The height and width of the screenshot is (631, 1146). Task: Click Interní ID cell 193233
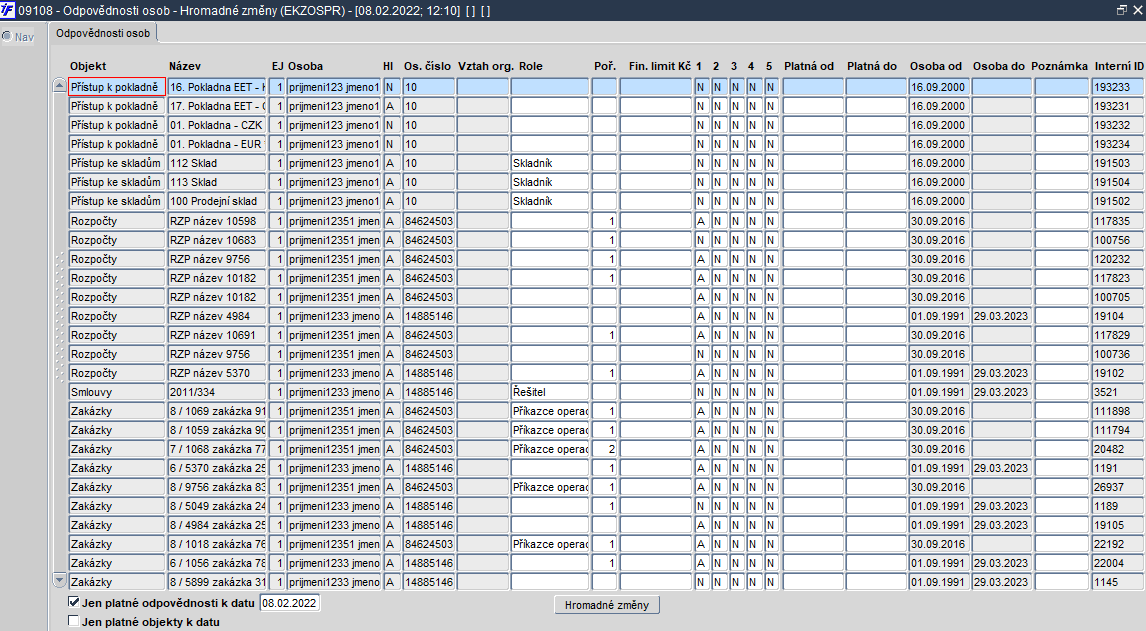[x=1118, y=87]
